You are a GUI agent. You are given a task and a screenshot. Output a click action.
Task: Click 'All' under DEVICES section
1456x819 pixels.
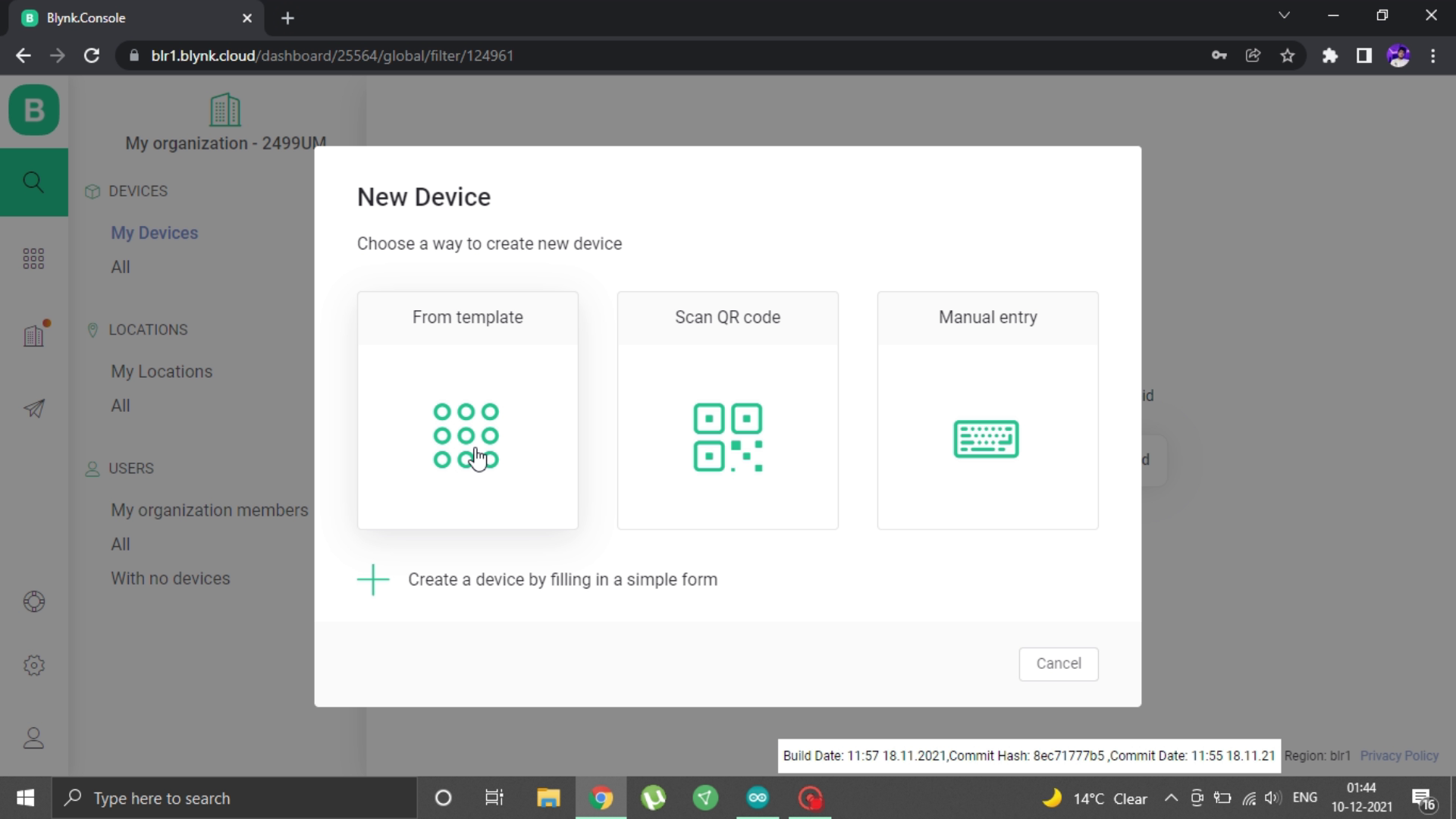pyautogui.click(x=120, y=266)
